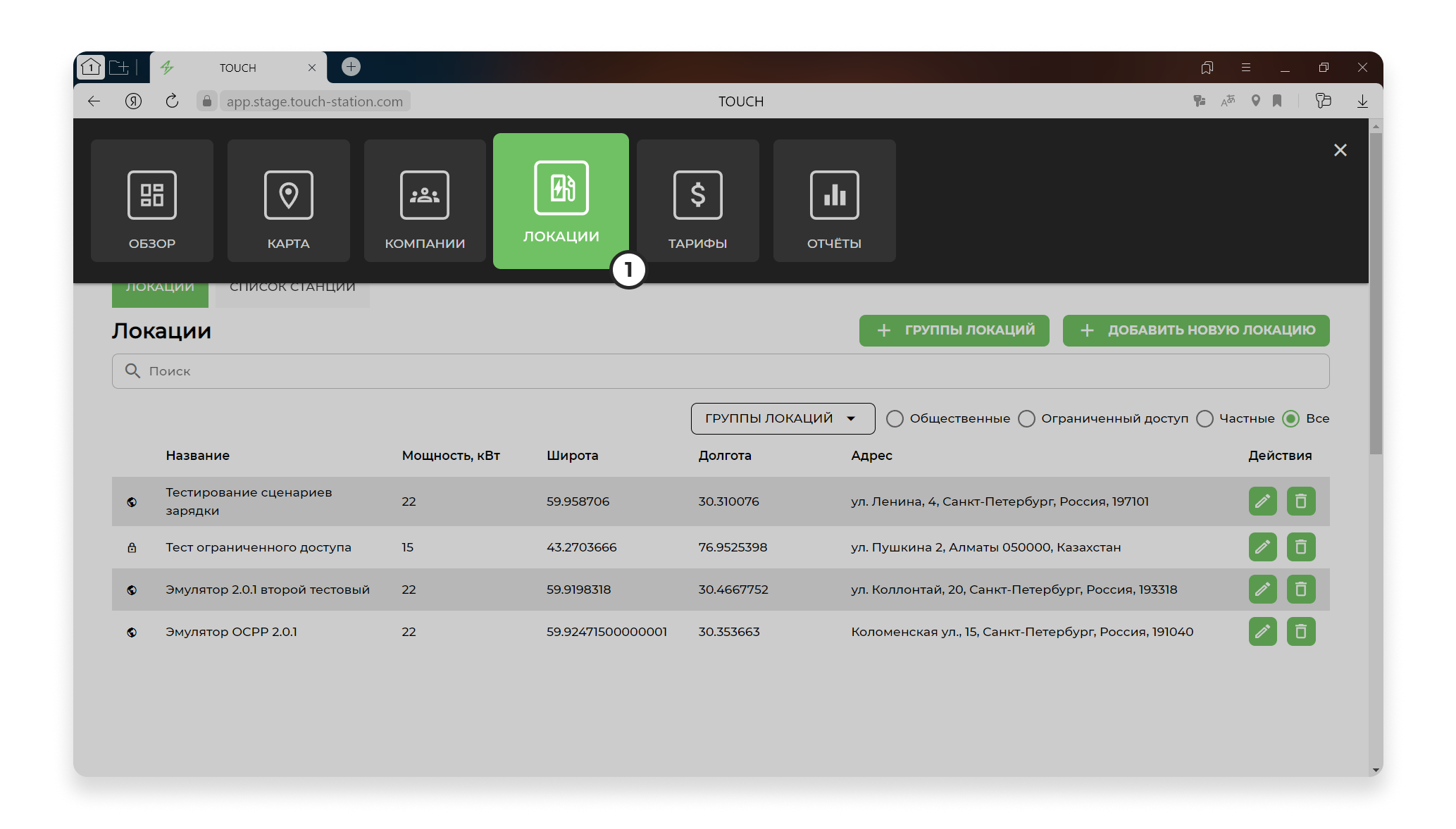The image size is (1456, 829).
Task: Expand the ГРУППЫ ЛОКАЦИЙ dropdown
Action: pyautogui.click(x=783, y=418)
